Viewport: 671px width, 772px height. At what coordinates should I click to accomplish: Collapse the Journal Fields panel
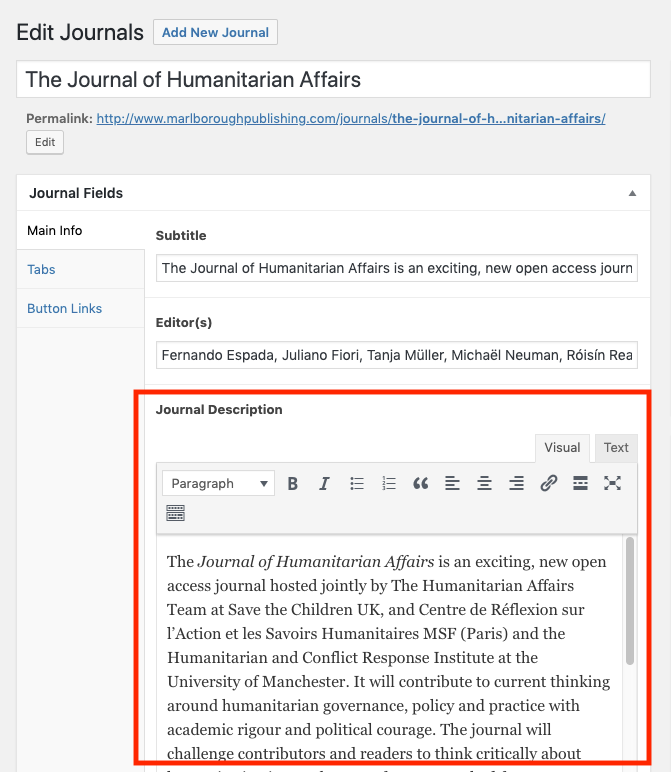(632, 193)
